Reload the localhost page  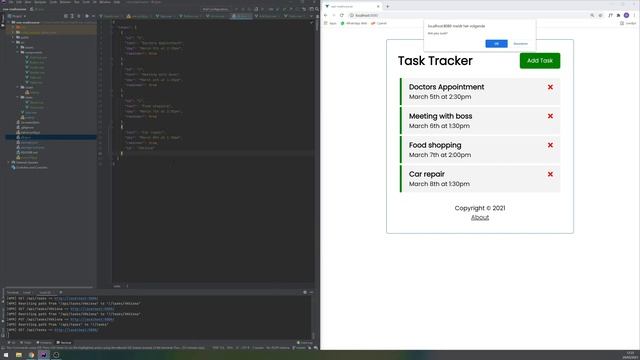pyautogui.click(x=342, y=15)
